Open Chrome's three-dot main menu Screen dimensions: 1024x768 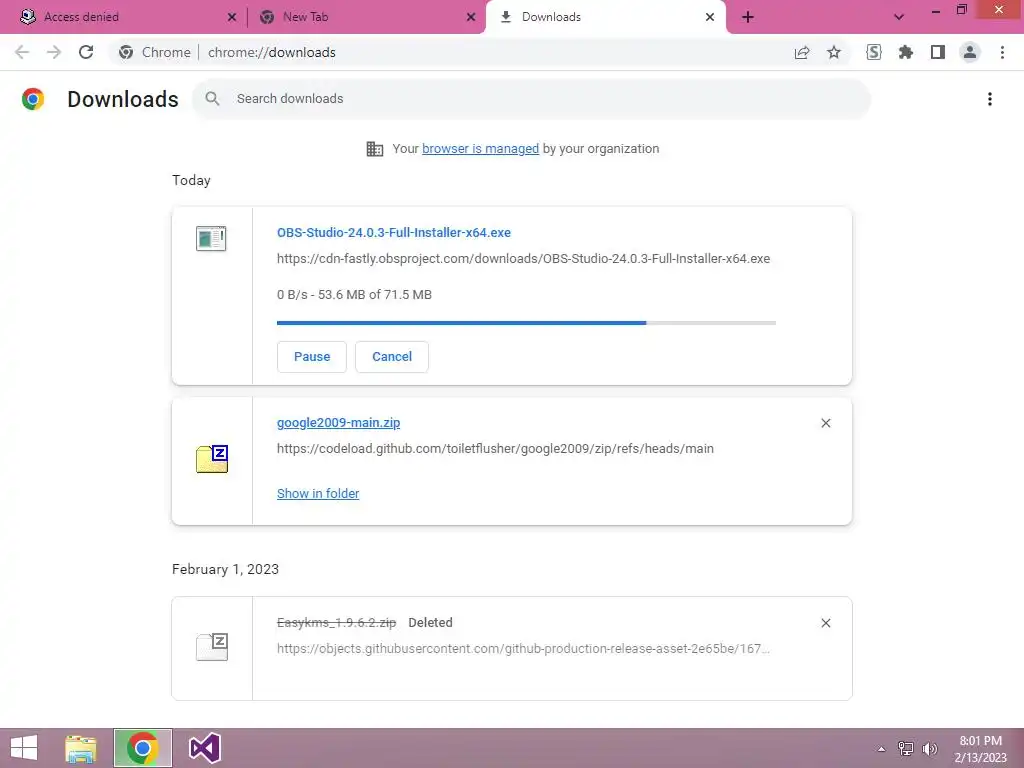(x=1002, y=52)
